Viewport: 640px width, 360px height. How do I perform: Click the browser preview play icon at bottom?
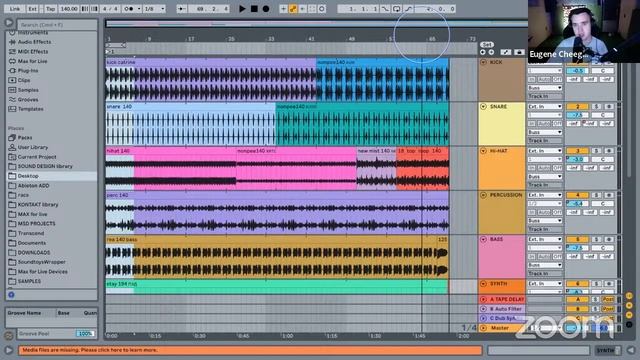[8, 350]
